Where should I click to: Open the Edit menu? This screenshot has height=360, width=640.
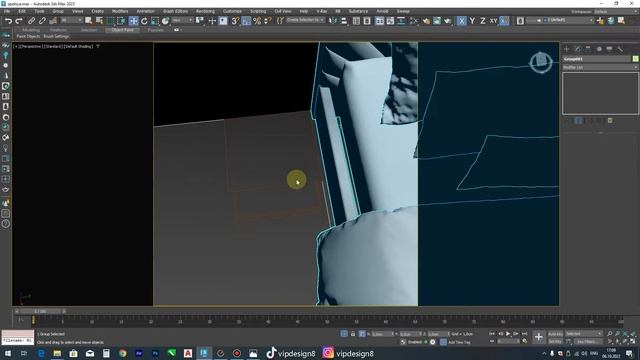22,11
